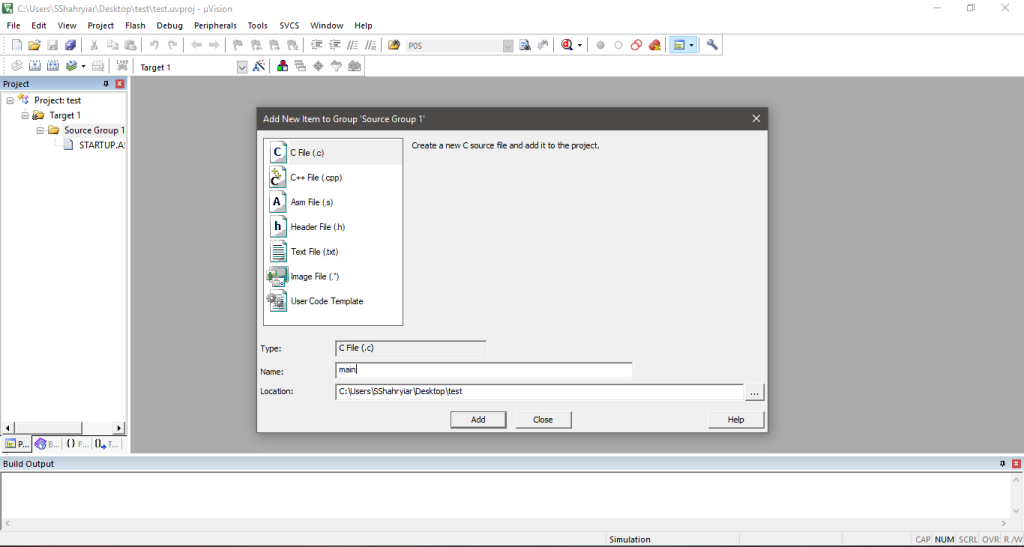The height and width of the screenshot is (547, 1024).
Task: Select the User Code Template entry
Action: click(326, 301)
